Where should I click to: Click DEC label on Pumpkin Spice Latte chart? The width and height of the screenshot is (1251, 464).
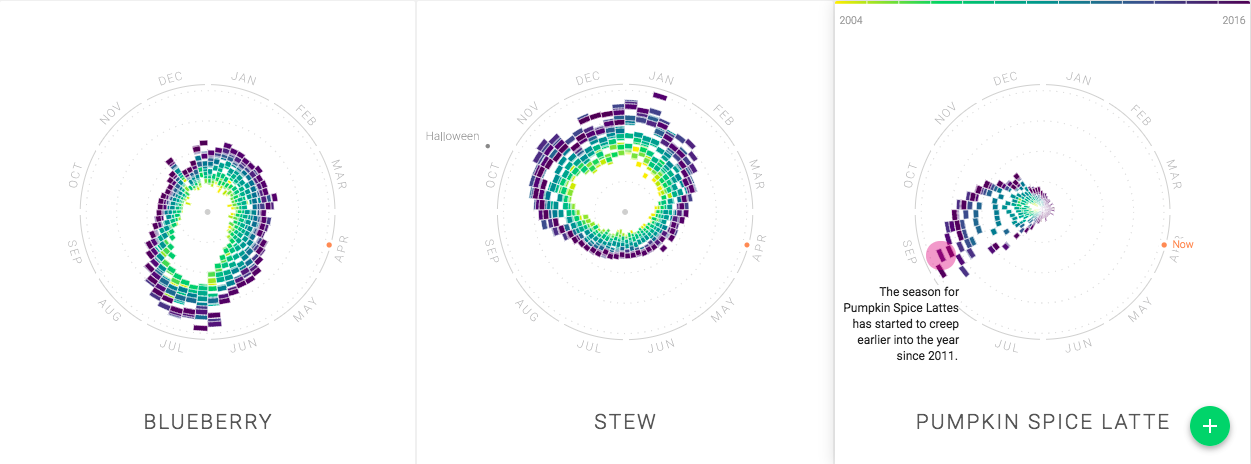coord(1005,79)
